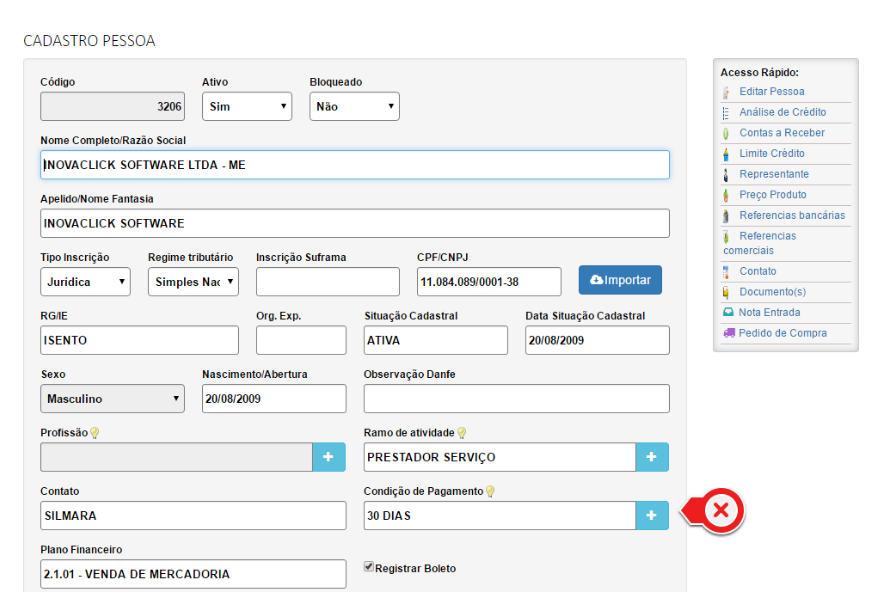Open the Pedido de Compra link
The image size is (894, 602).
[782, 333]
